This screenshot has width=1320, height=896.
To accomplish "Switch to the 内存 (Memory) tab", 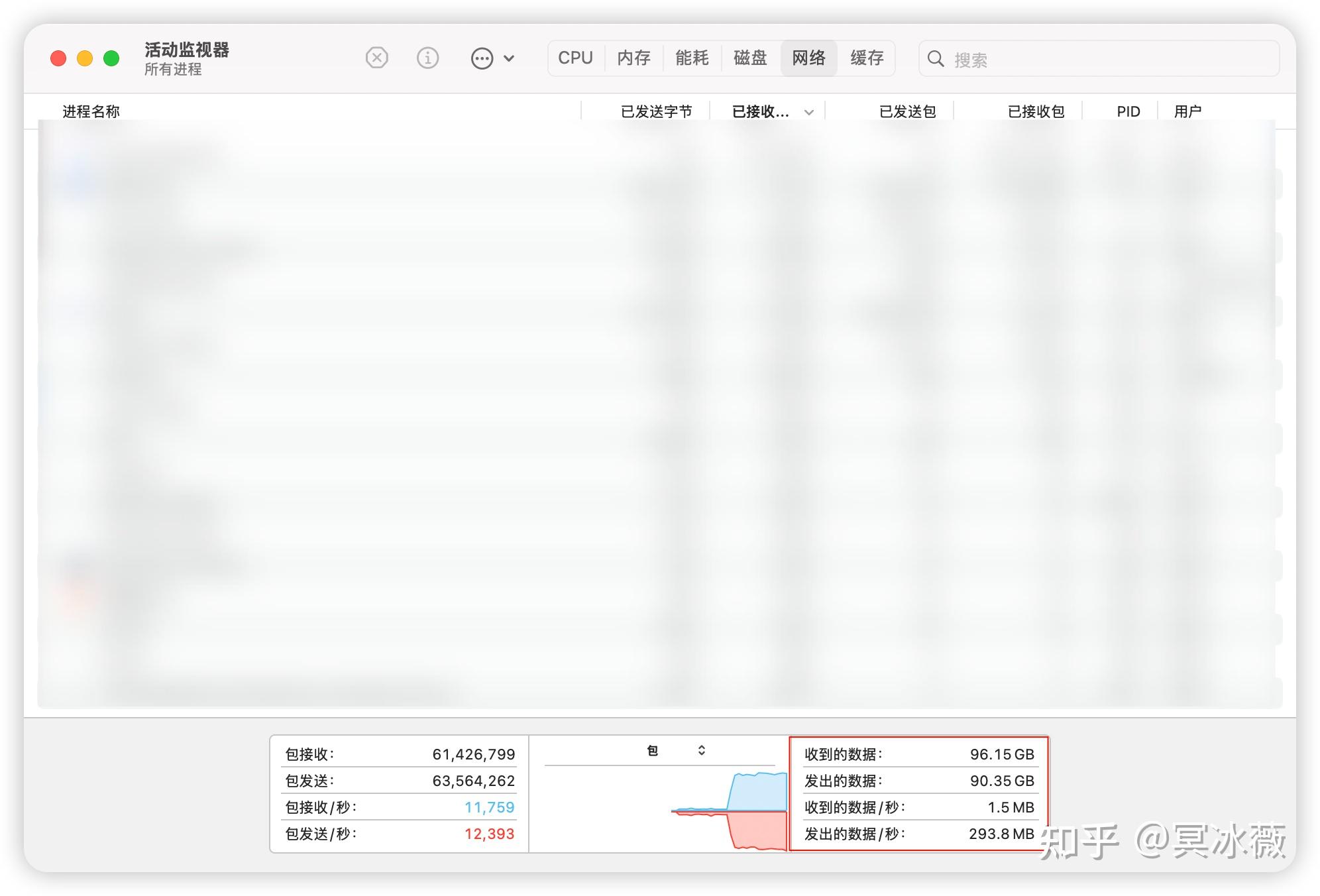I will (633, 58).
